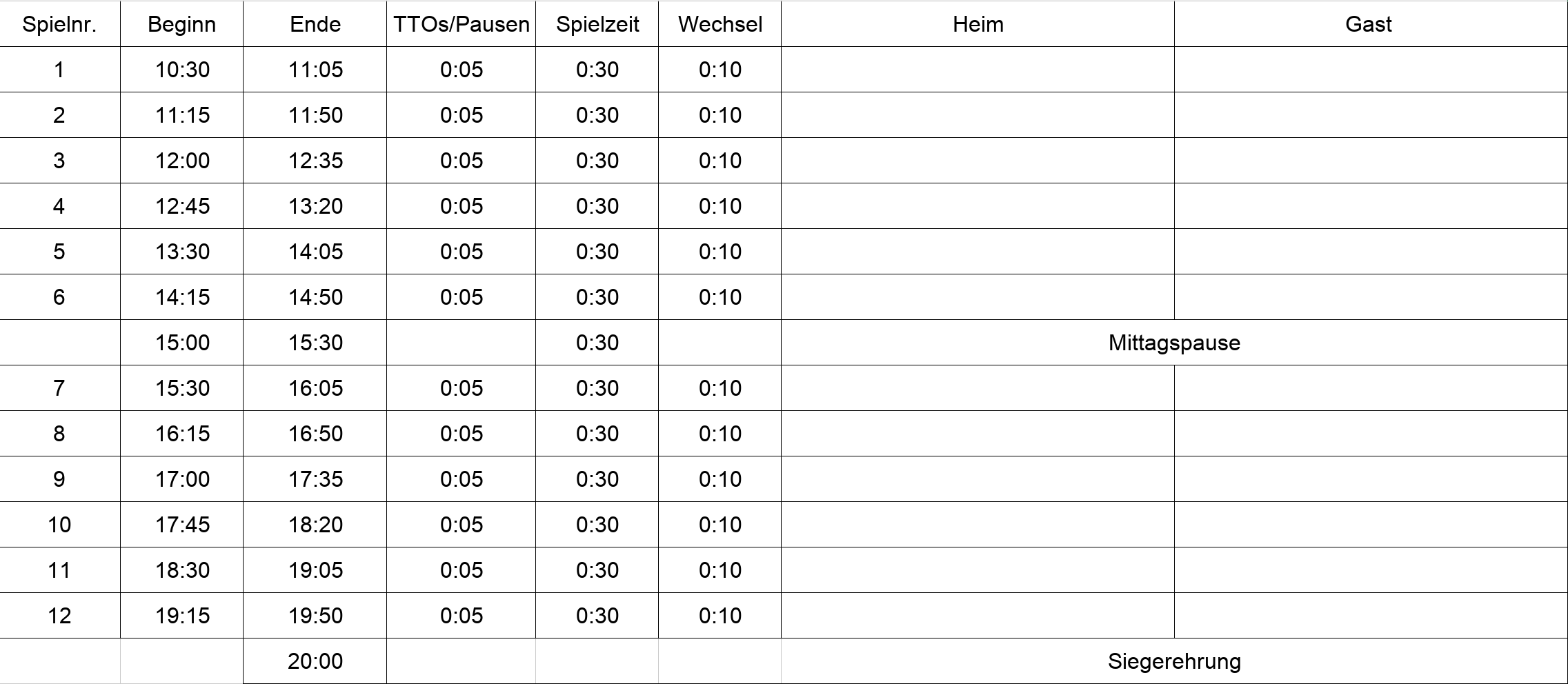
Task: Click the "TTOs/Pausen" header cell
Action: (461, 25)
